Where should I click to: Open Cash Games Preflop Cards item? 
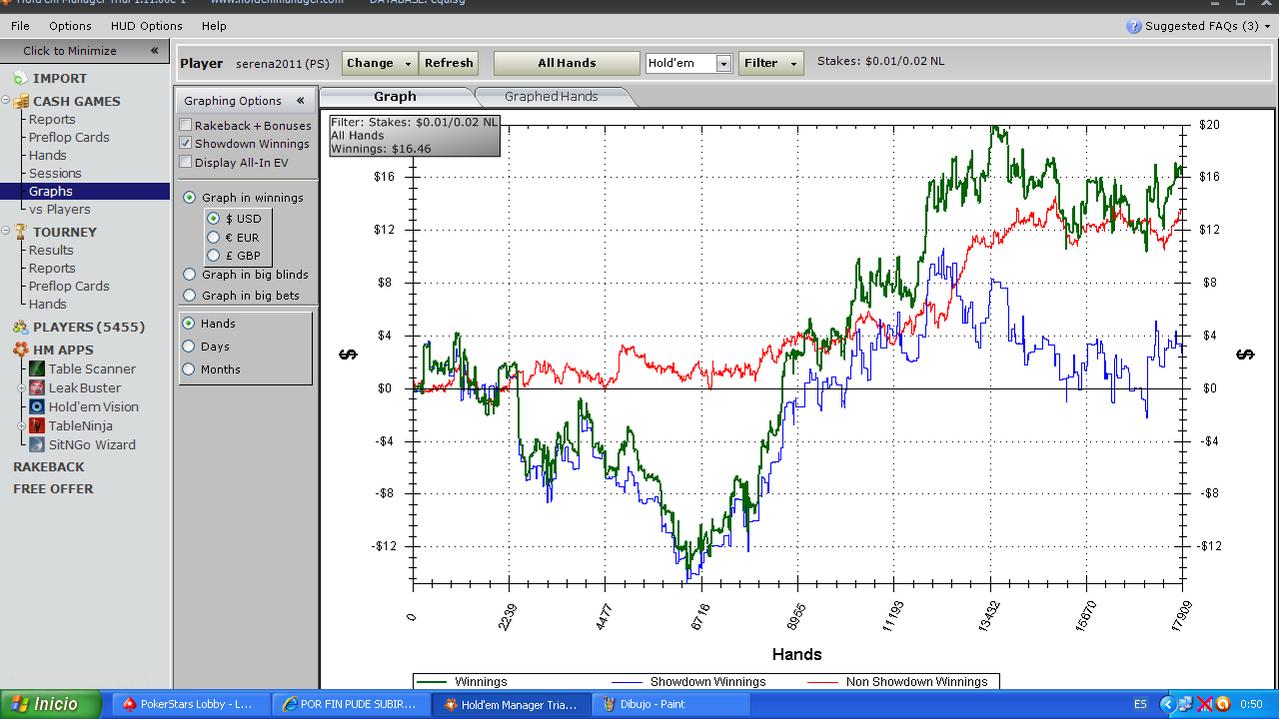click(69, 137)
